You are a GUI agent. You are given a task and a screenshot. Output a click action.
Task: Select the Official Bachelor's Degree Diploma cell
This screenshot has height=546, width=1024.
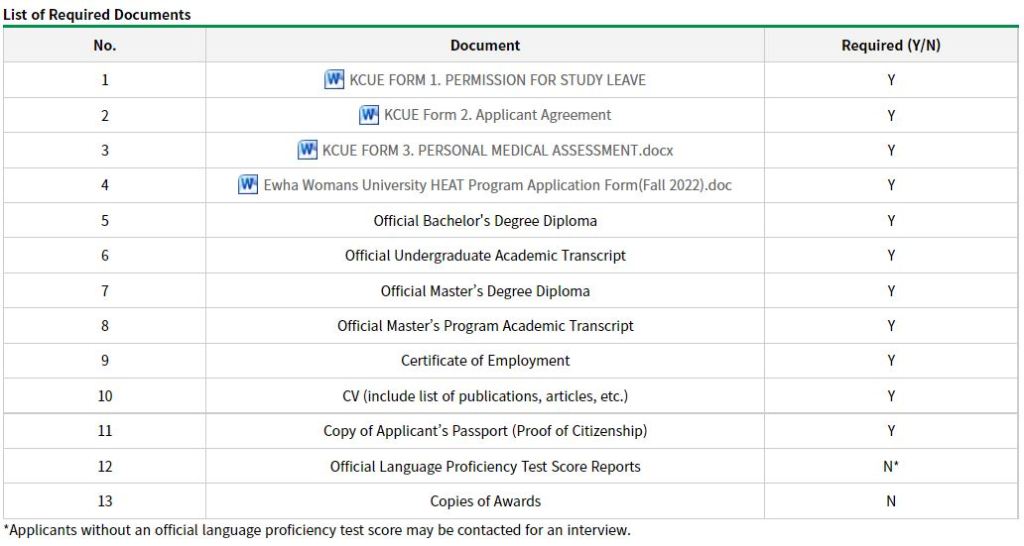[x=485, y=221]
